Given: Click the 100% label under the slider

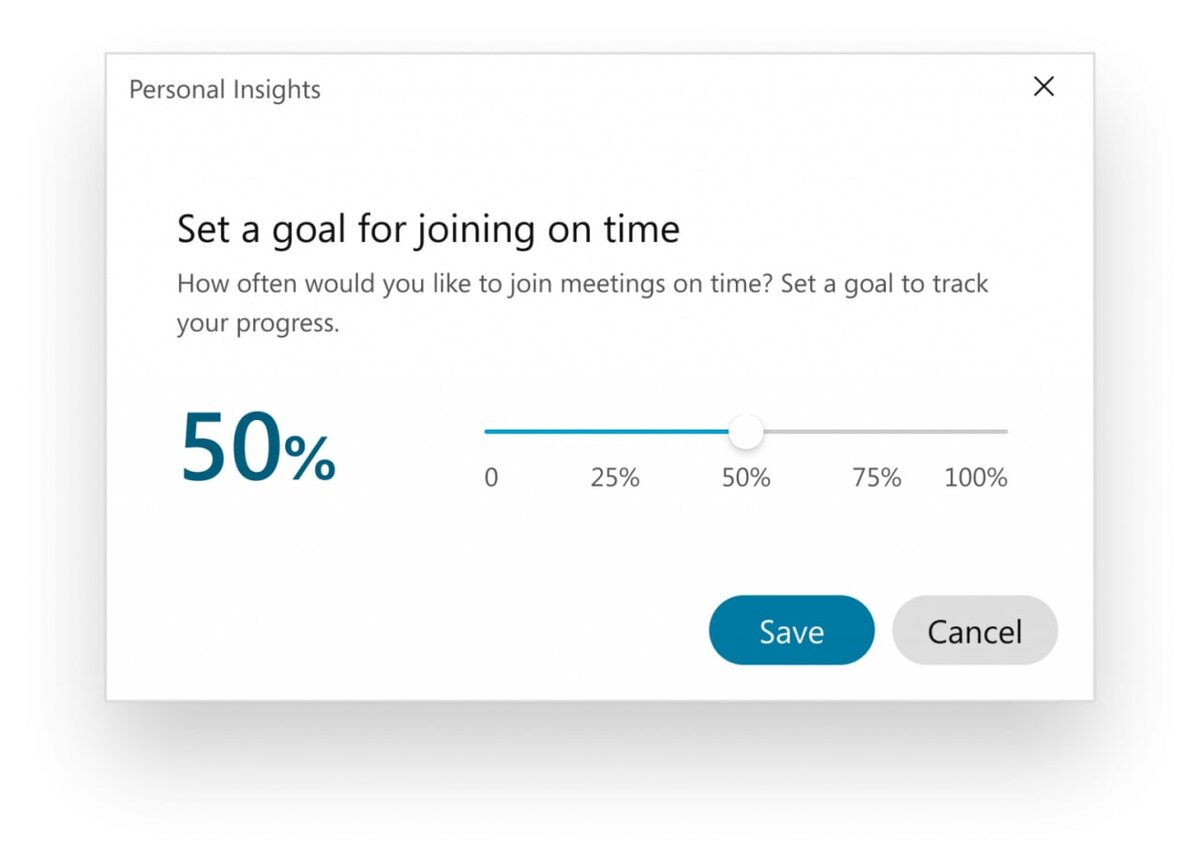Looking at the screenshot, I should (976, 477).
